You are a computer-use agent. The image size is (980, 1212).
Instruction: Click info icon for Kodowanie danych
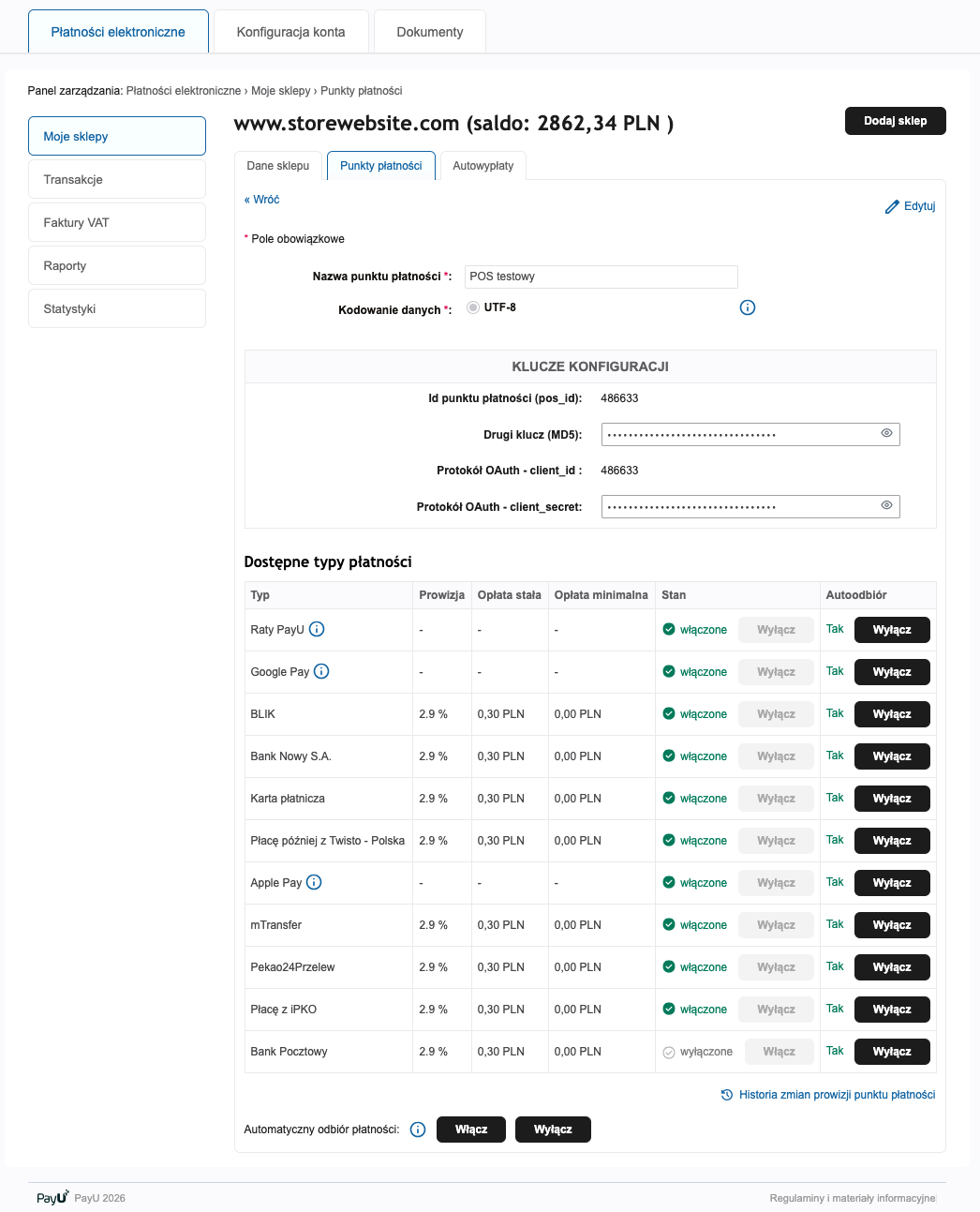(748, 307)
